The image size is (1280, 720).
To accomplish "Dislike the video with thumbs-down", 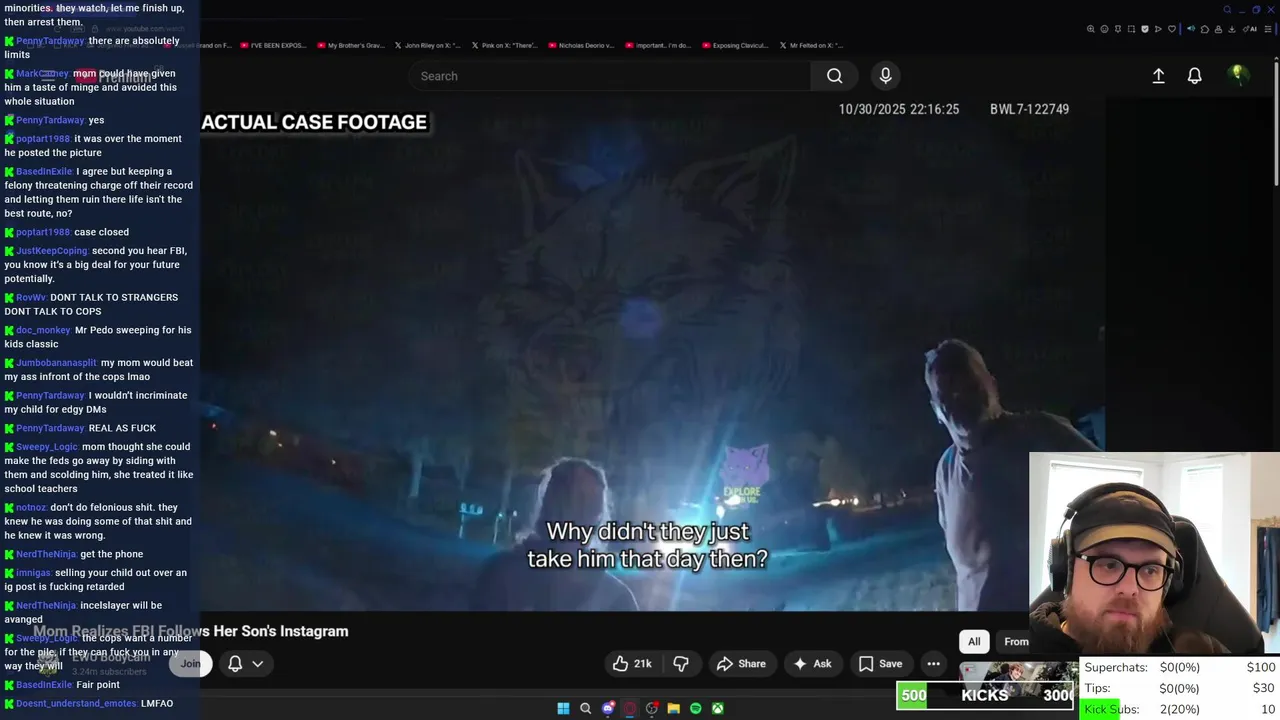I will point(681,663).
